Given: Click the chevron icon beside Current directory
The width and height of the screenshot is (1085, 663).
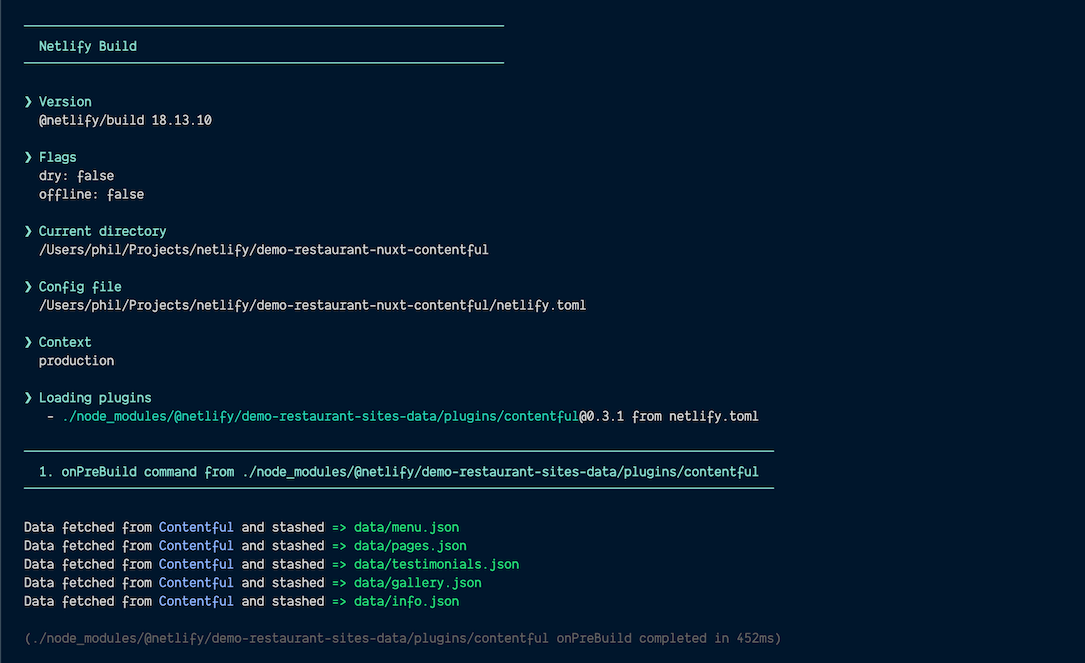Looking at the screenshot, I should click(x=27, y=231).
